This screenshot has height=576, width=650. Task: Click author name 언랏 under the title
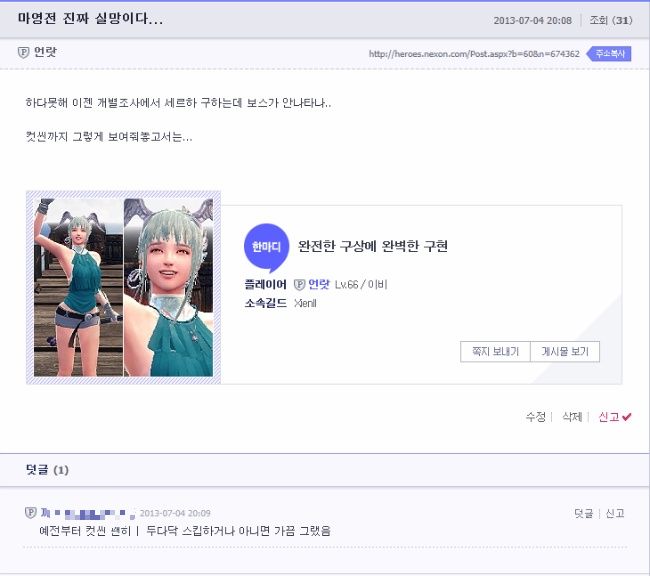45,52
